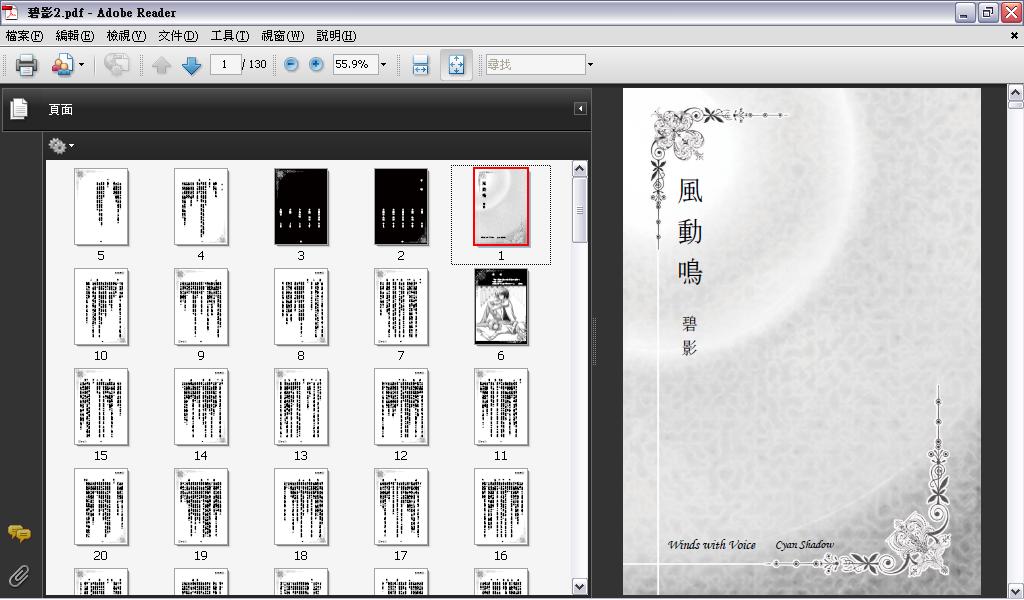Open the Collaborate share icon

(62, 65)
